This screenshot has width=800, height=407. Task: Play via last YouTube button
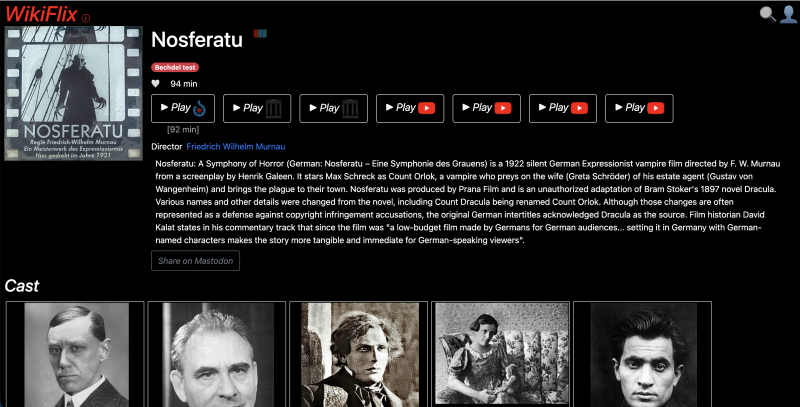[x=639, y=108]
